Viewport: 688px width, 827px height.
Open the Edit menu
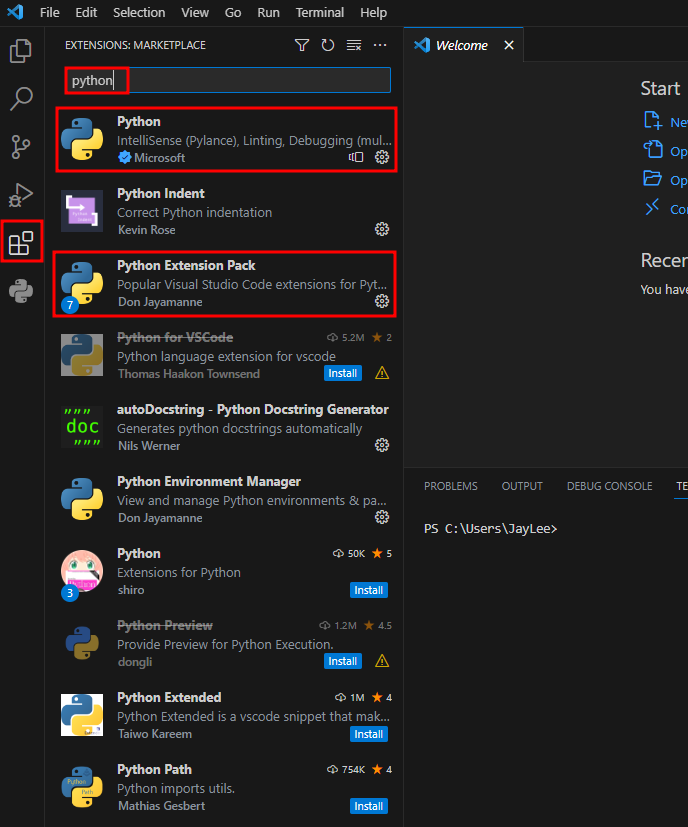coord(86,13)
